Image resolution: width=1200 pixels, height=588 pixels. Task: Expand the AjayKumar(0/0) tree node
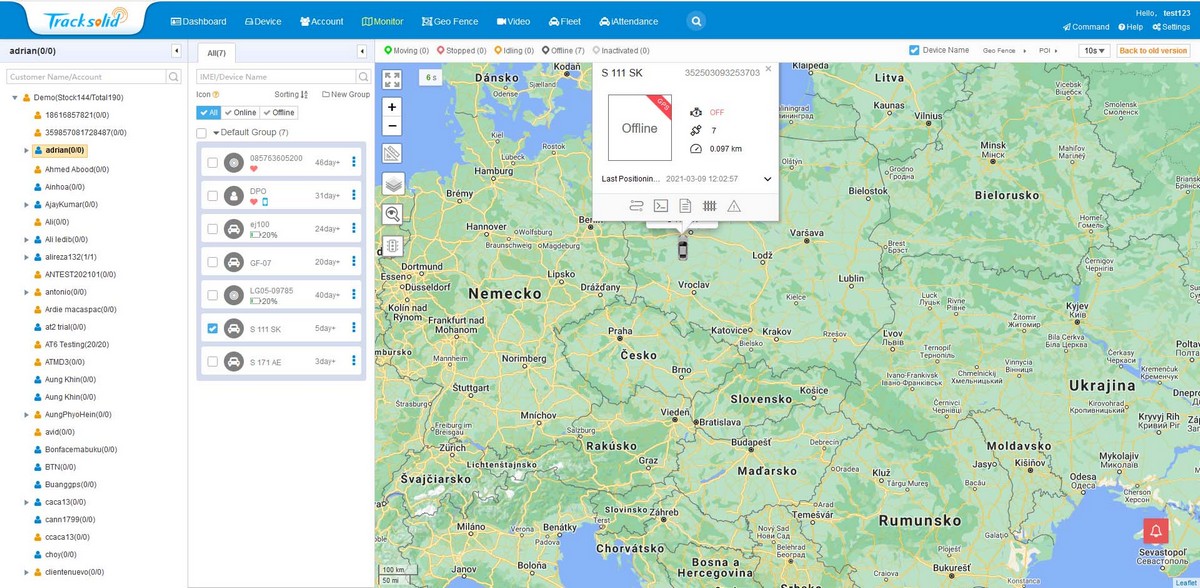(x=26, y=204)
